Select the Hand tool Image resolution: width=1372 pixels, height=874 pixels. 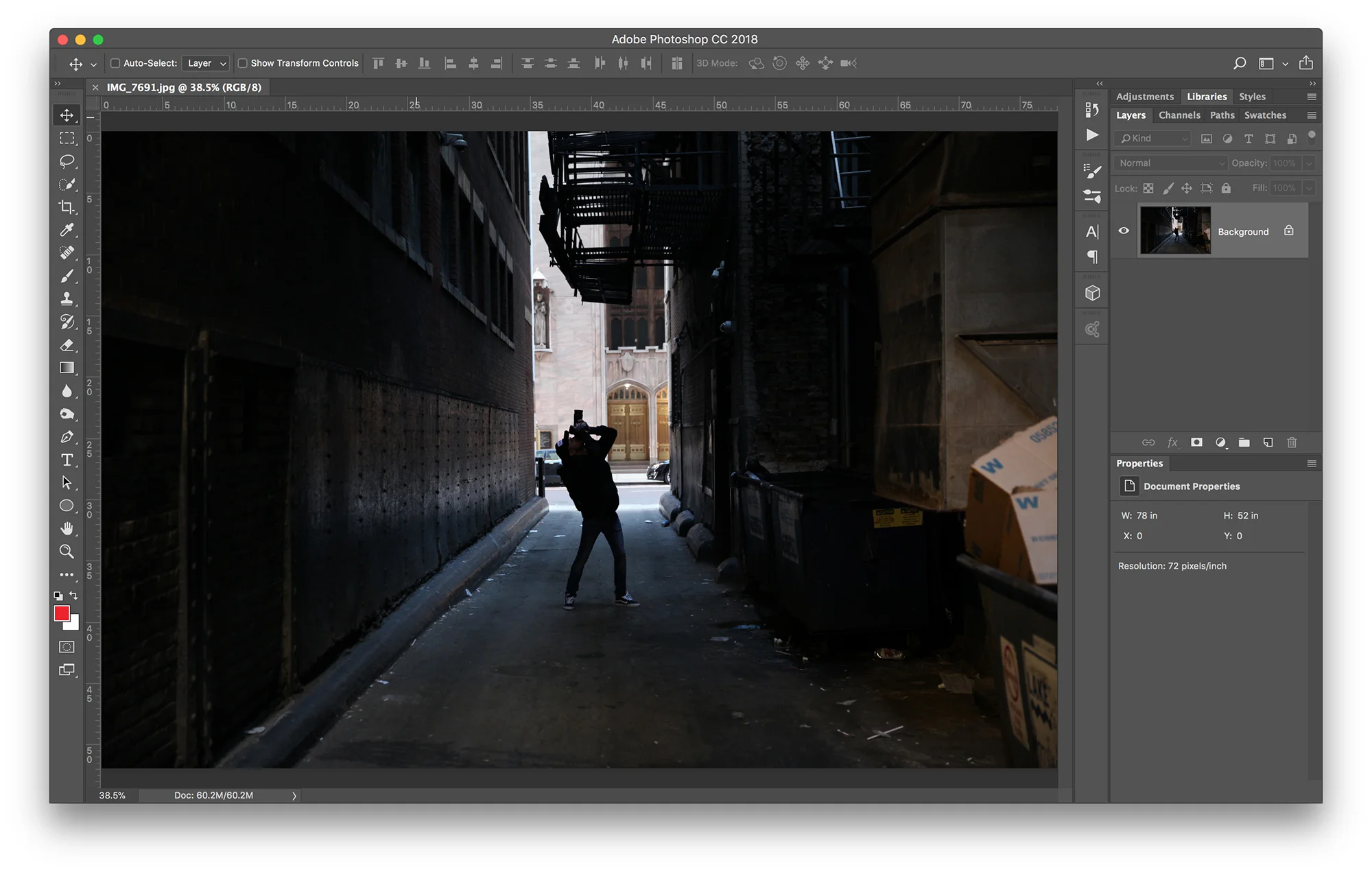click(x=67, y=528)
